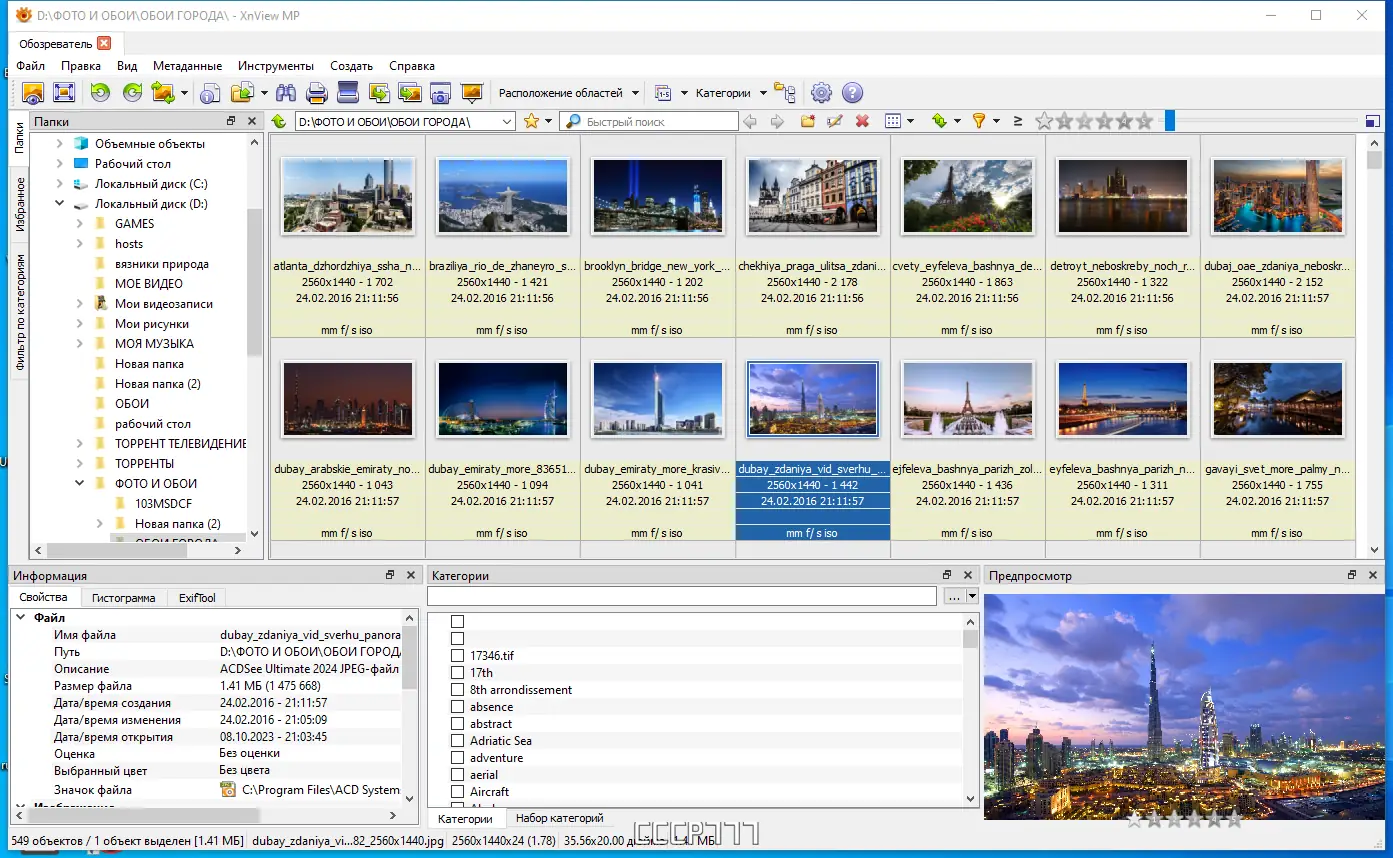1393x858 pixels.
Task: Check the 'abstract' category checkbox
Action: pos(457,724)
